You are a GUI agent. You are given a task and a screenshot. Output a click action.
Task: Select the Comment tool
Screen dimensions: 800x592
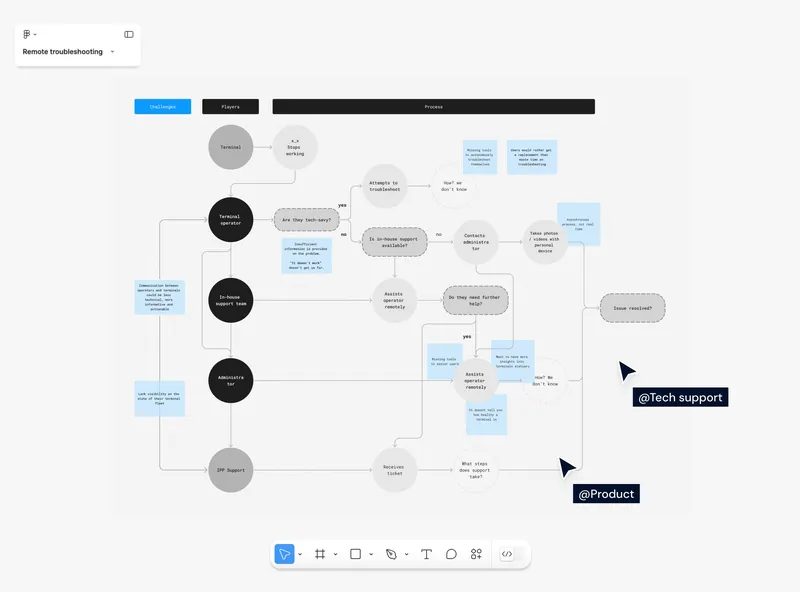(451, 554)
